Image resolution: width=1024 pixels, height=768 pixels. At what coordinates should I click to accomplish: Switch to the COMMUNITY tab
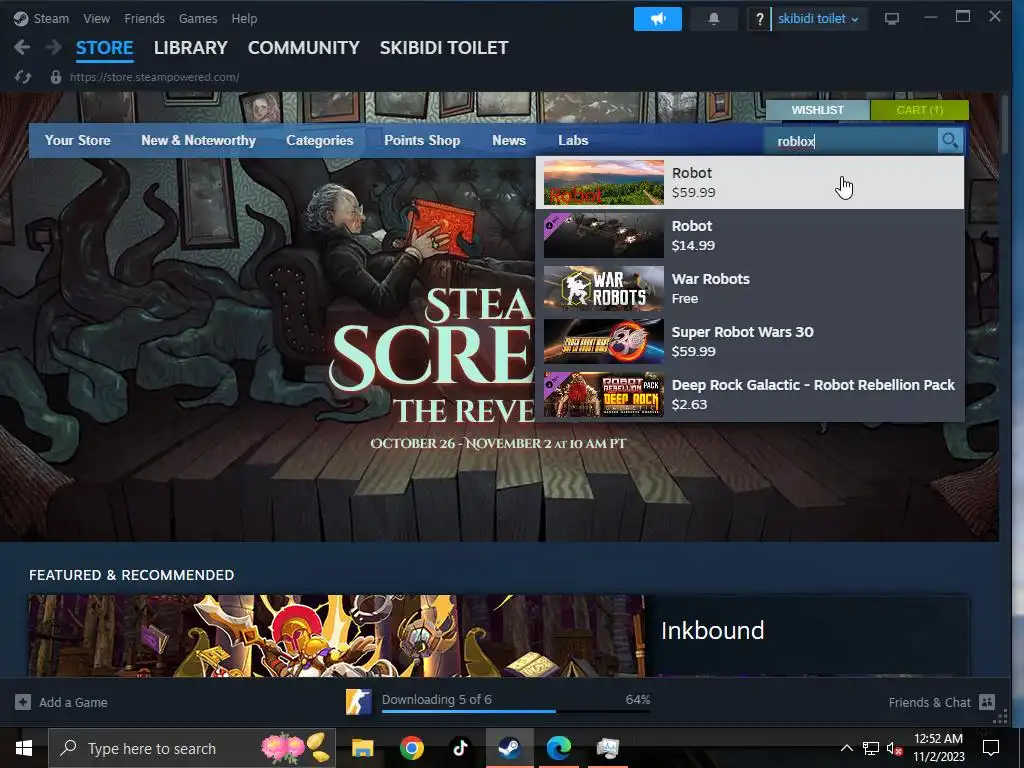tap(304, 48)
